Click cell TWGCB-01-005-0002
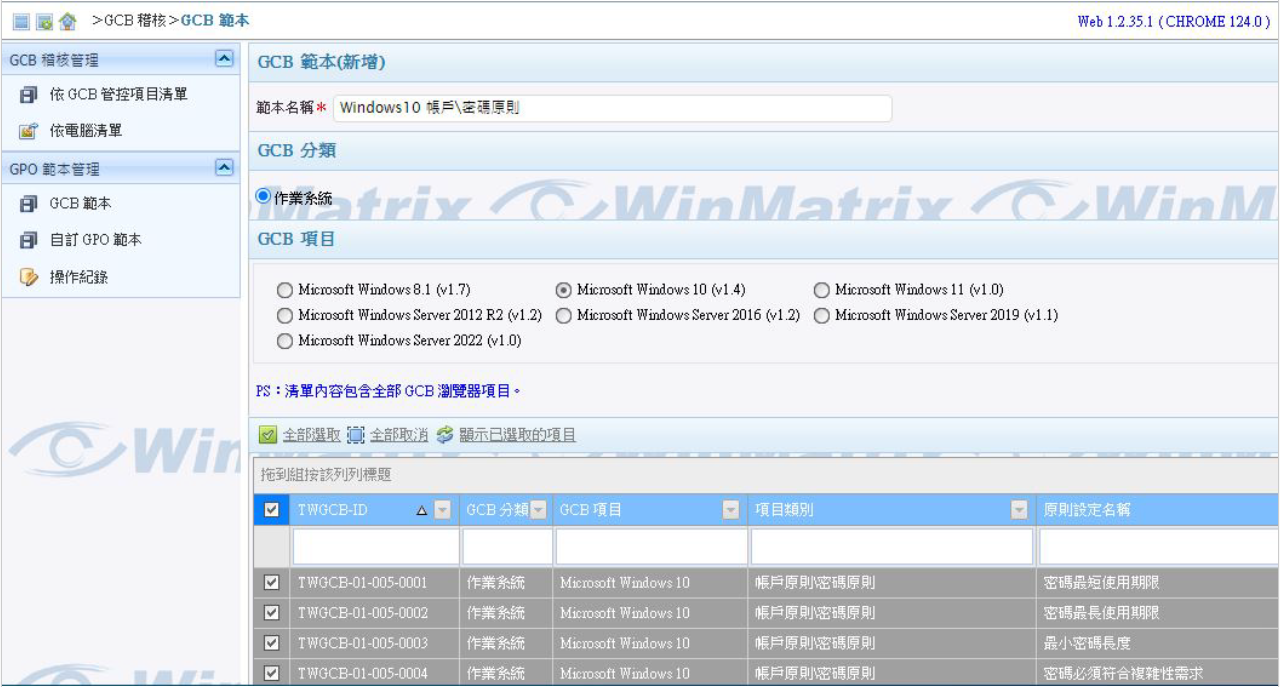The width and height of the screenshot is (1280, 687). [362, 613]
